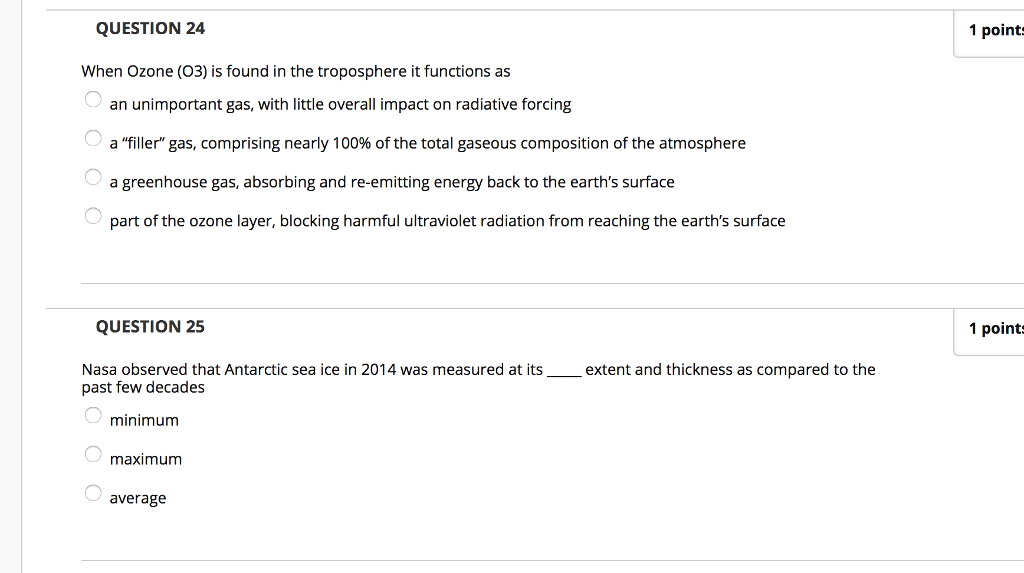
Task: Select 'average' answer option
Action: pos(93,493)
